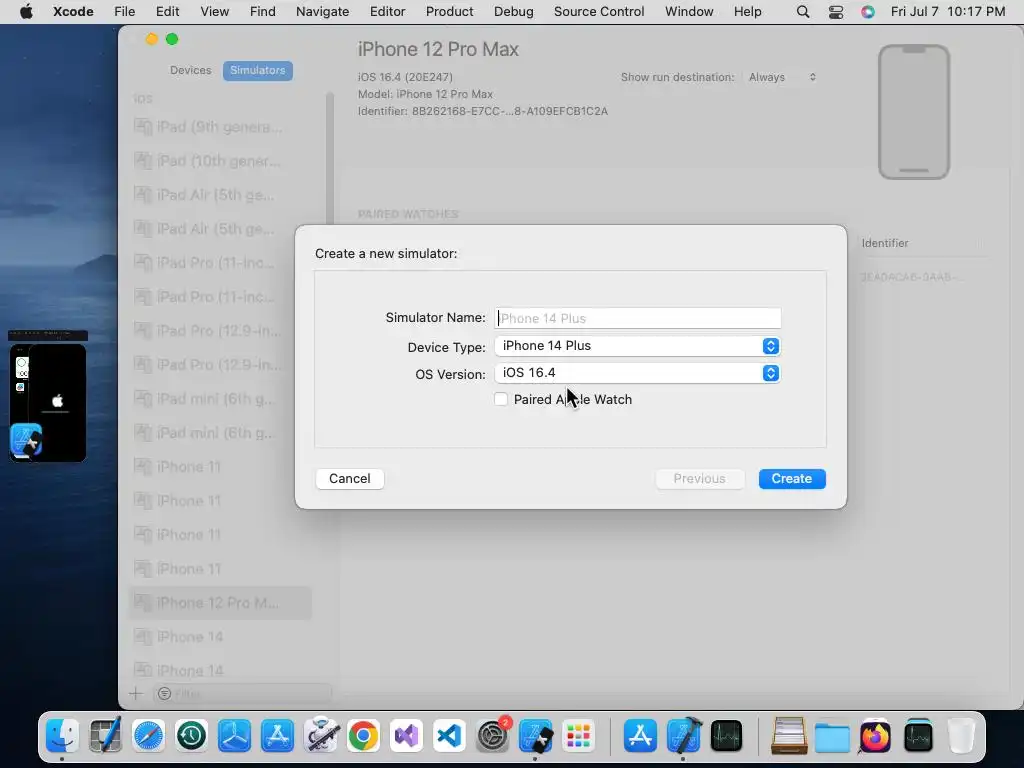Click the plus button to add simulator
Image resolution: width=1024 pixels, height=768 pixels.
(135, 694)
